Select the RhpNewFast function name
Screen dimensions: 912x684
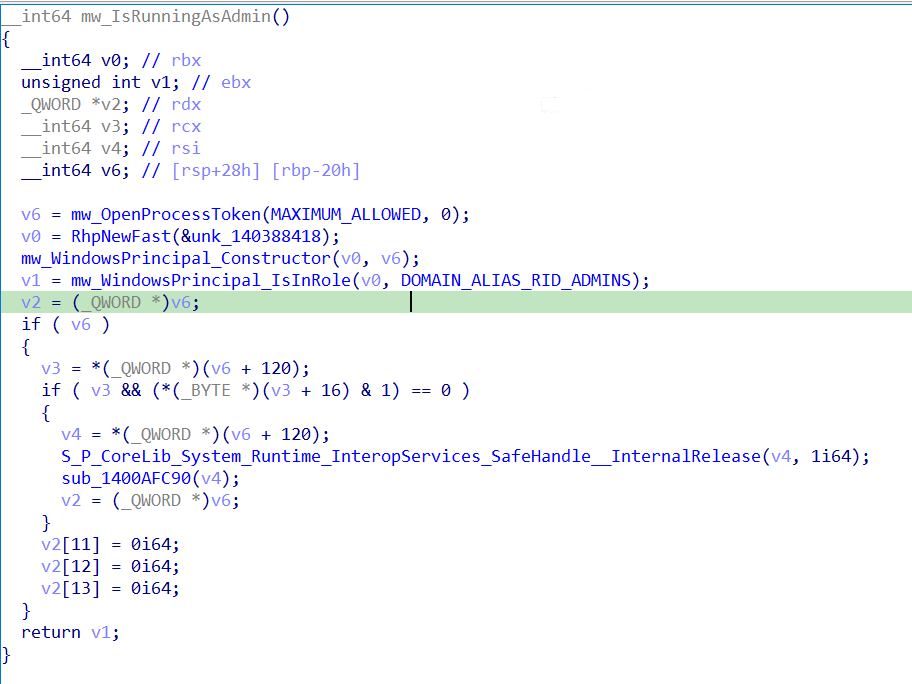click(x=123, y=236)
